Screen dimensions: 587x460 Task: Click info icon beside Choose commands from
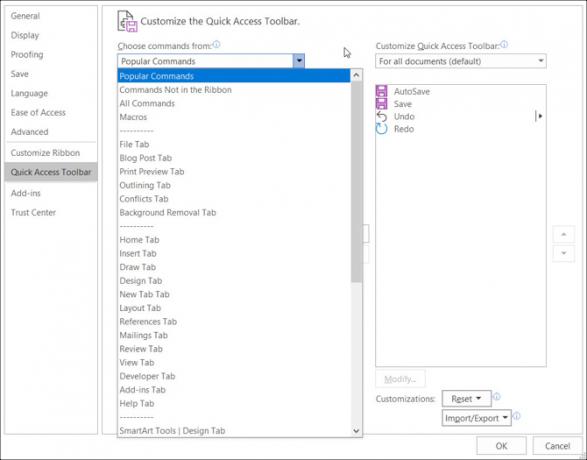point(216,45)
